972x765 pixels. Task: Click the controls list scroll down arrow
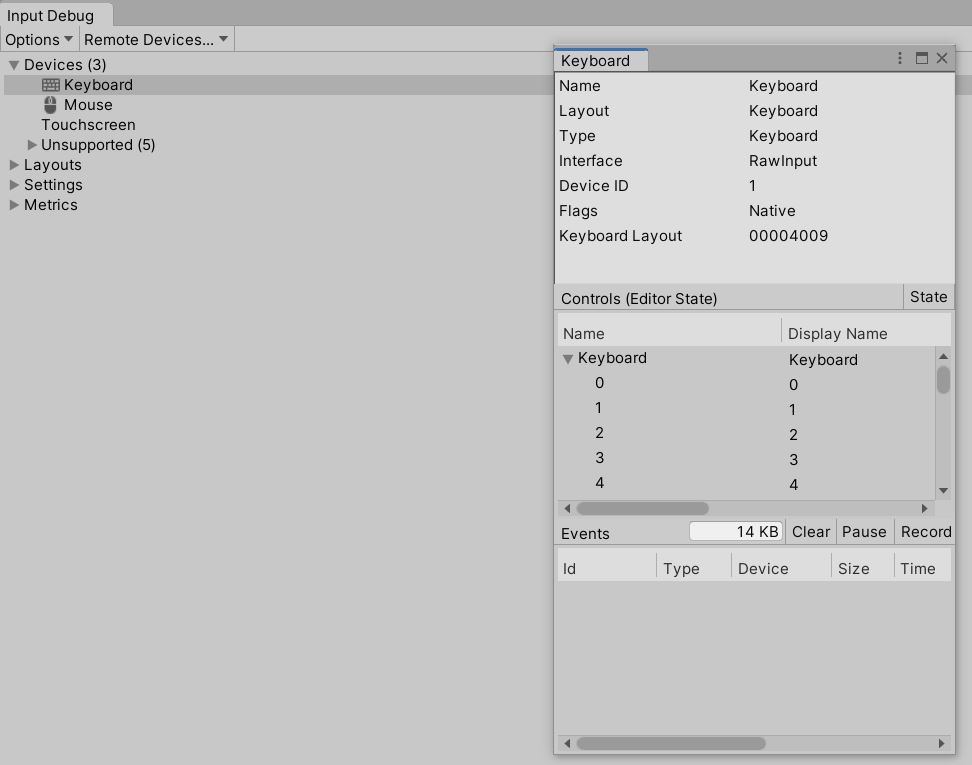tap(943, 490)
